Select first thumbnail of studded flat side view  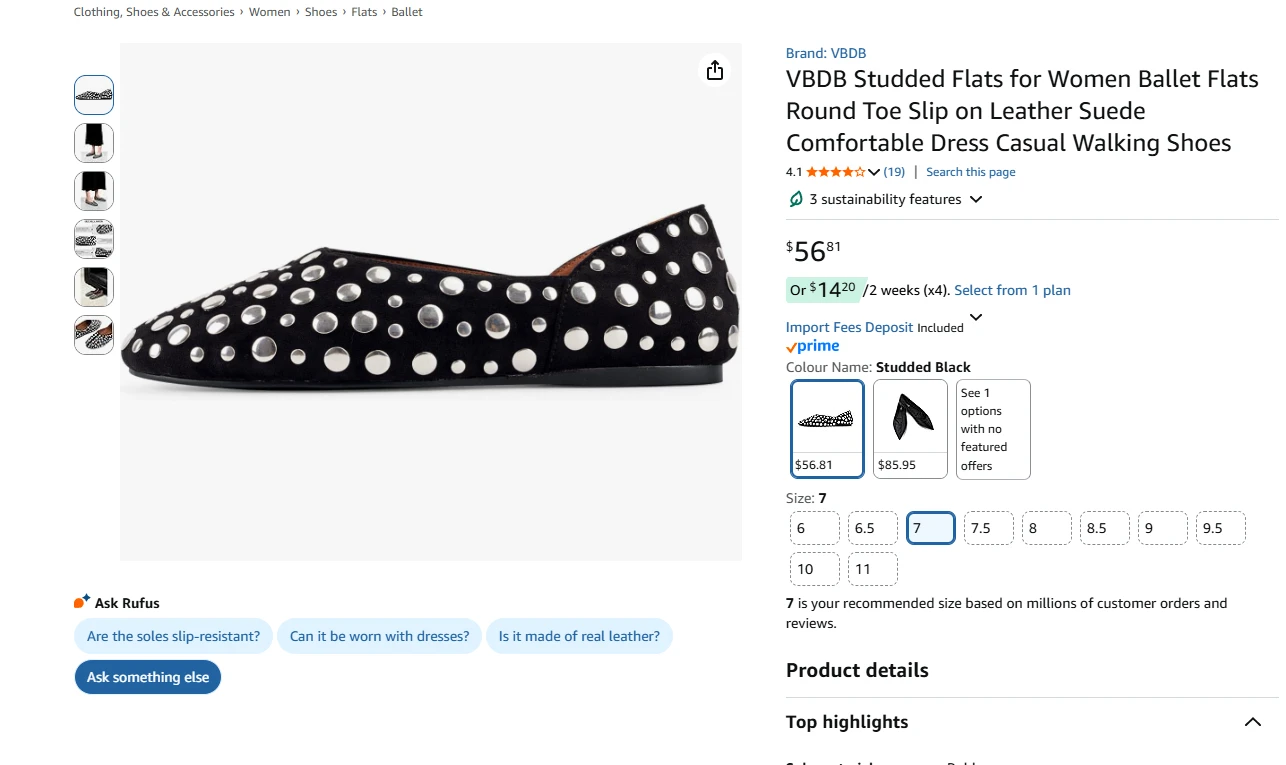coord(94,95)
